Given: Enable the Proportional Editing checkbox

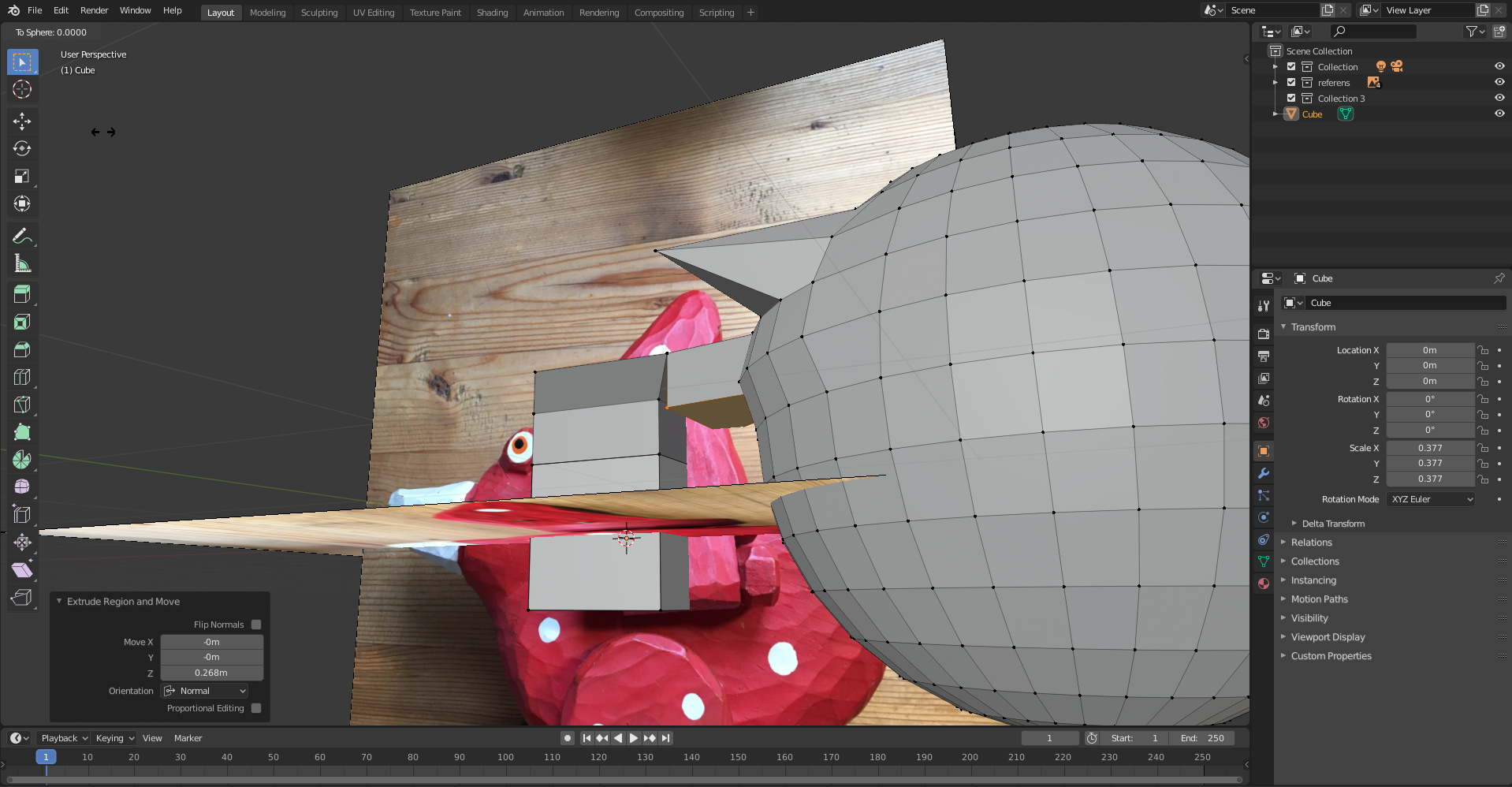Looking at the screenshot, I should coord(256,708).
